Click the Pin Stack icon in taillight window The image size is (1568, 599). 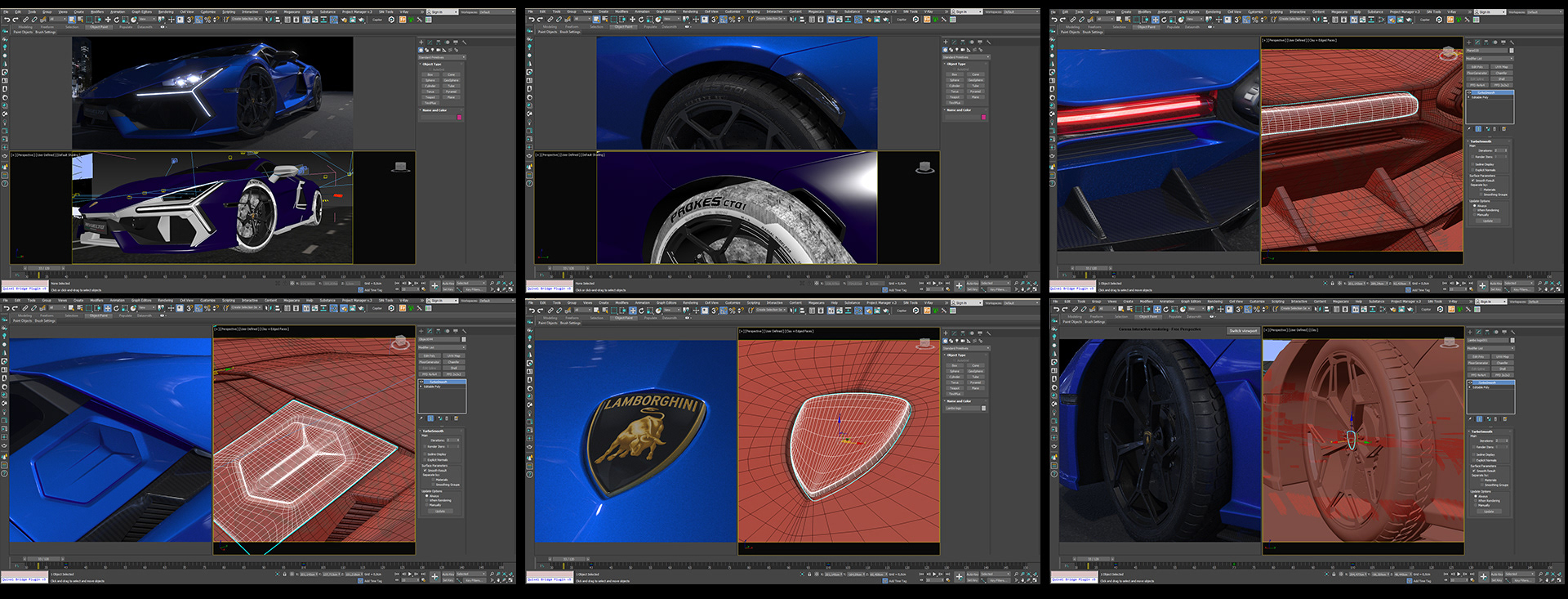click(1469, 128)
